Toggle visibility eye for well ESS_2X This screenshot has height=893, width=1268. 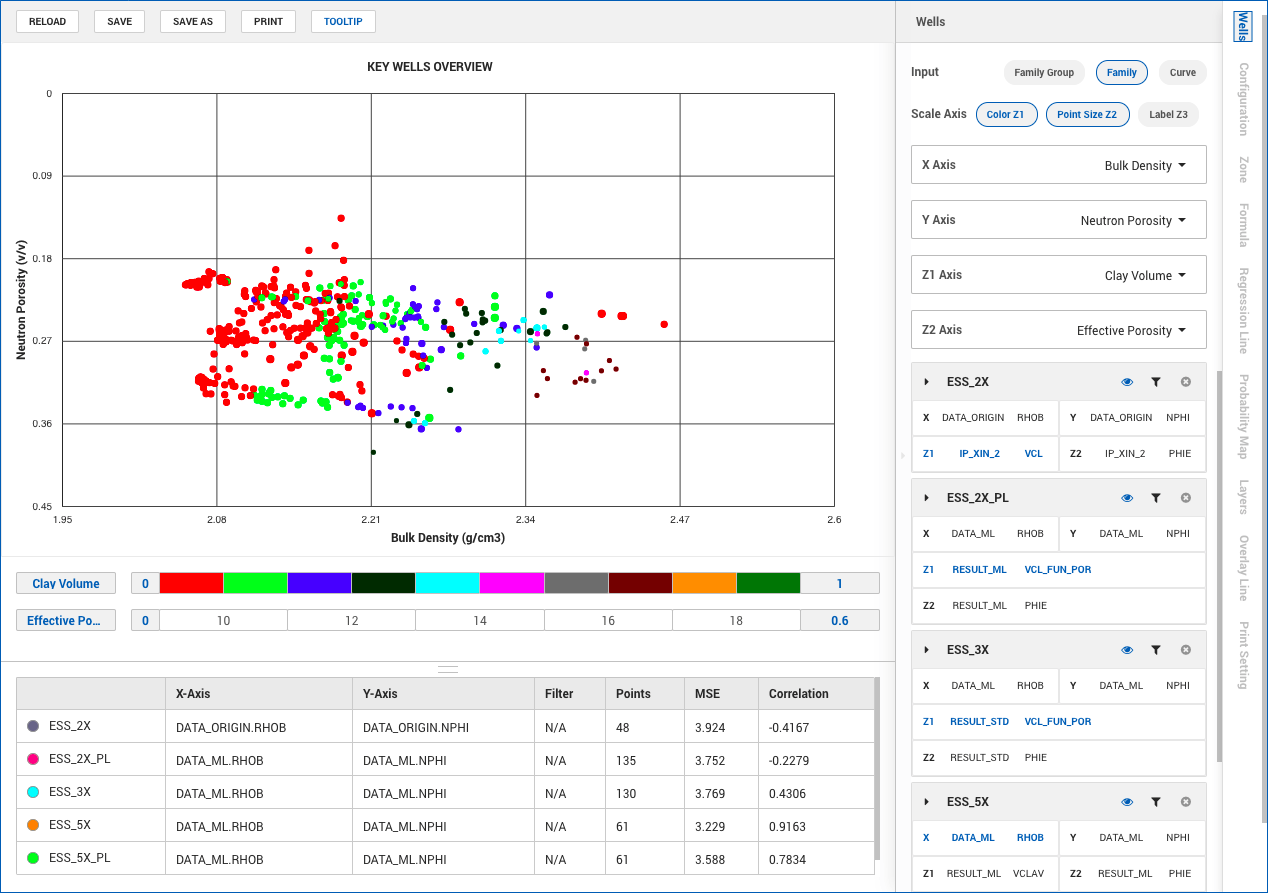[x=1127, y=382]
